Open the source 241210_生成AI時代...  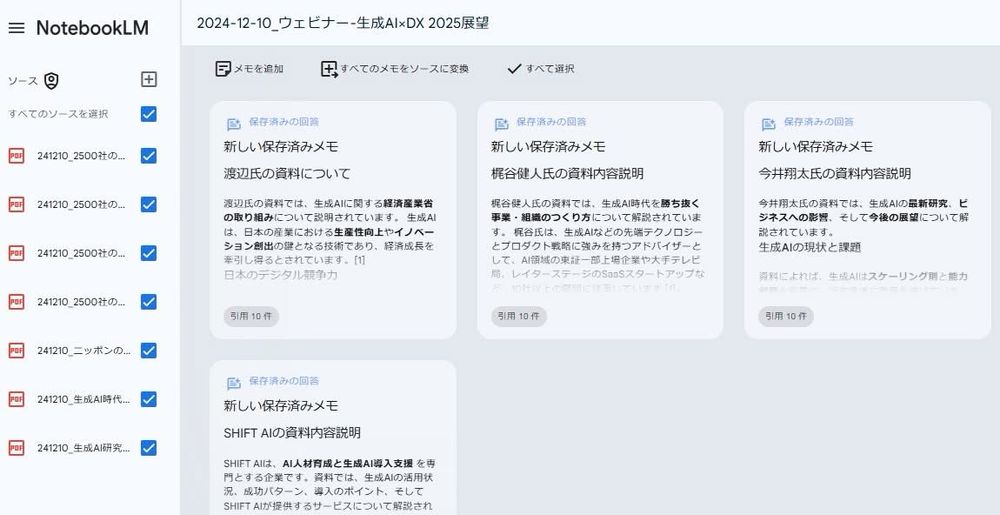84,399
